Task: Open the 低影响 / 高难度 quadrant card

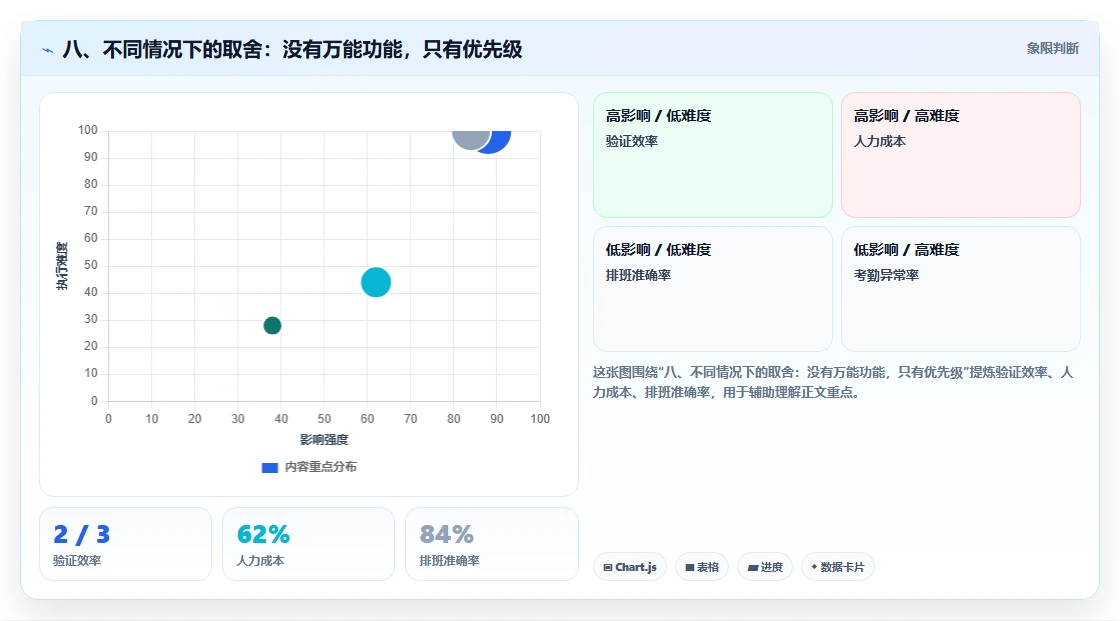Action: [961, 289]
